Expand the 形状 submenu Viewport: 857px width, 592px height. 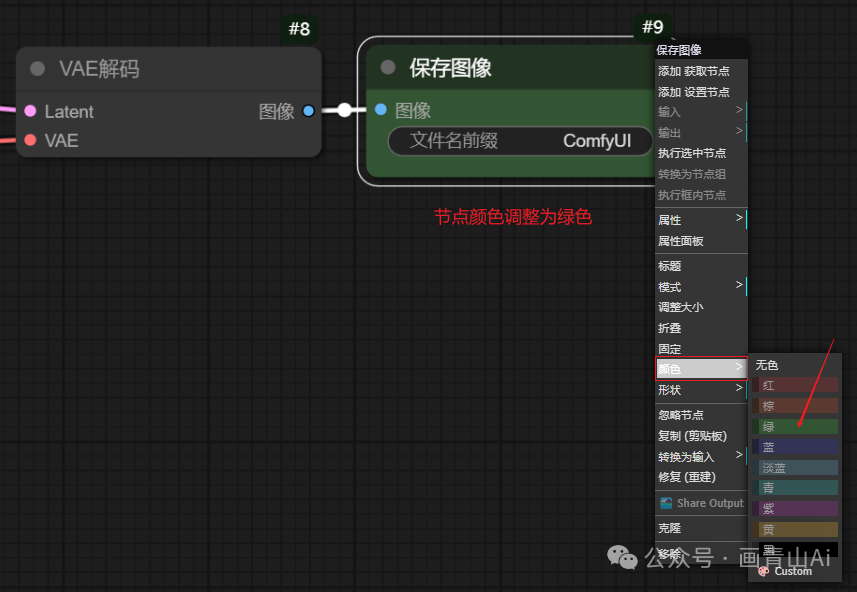(x=701, y=390)
